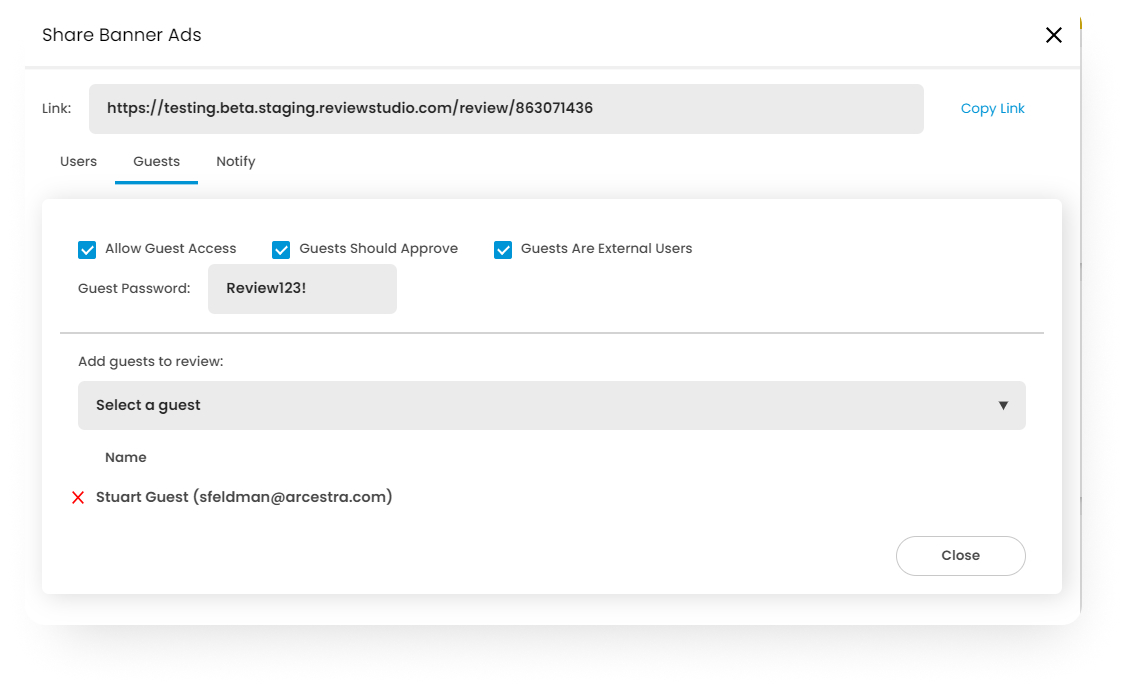The height and width of the screenshot is (690, 1127).
Task: Toggle the Allow Guest Access checkbox
Action: (x=87, y=249)
